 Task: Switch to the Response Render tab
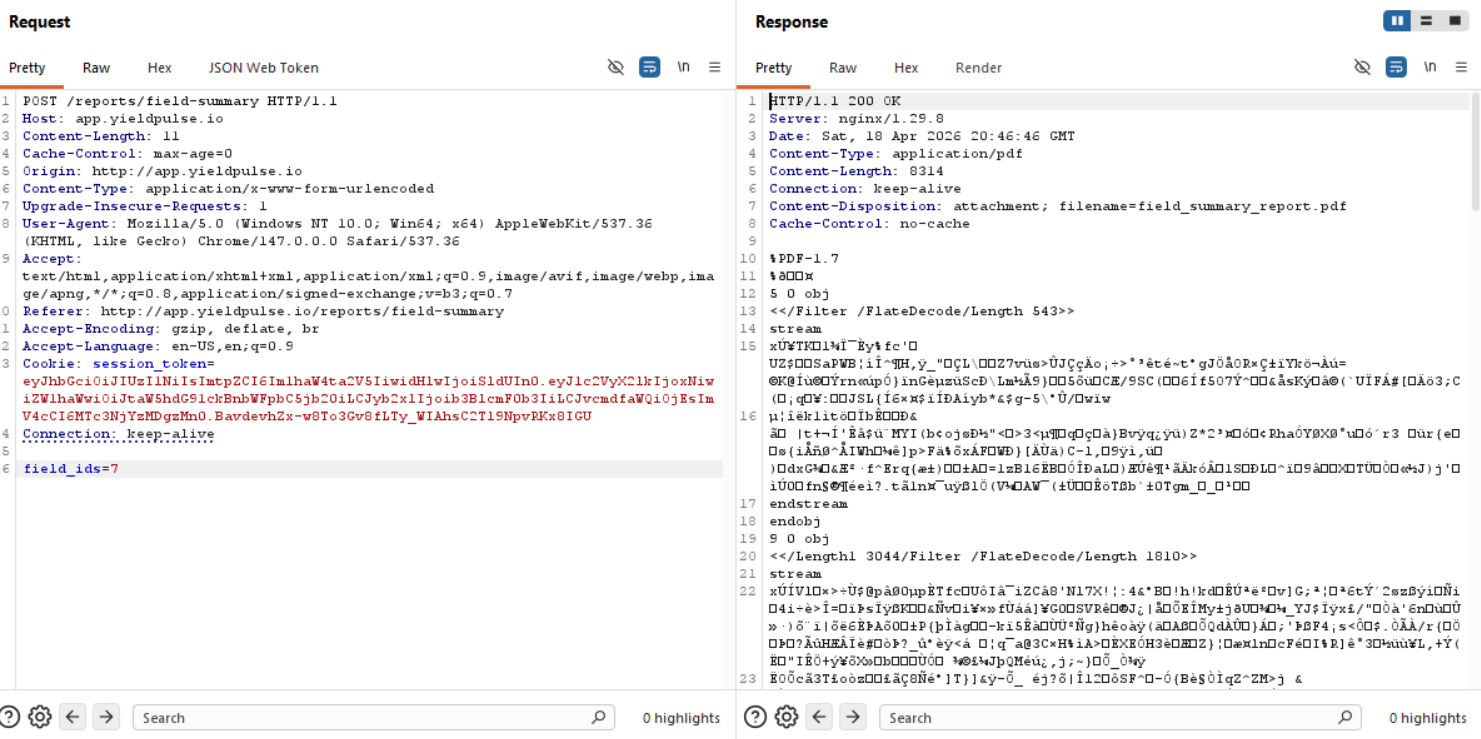coord(978,68)
